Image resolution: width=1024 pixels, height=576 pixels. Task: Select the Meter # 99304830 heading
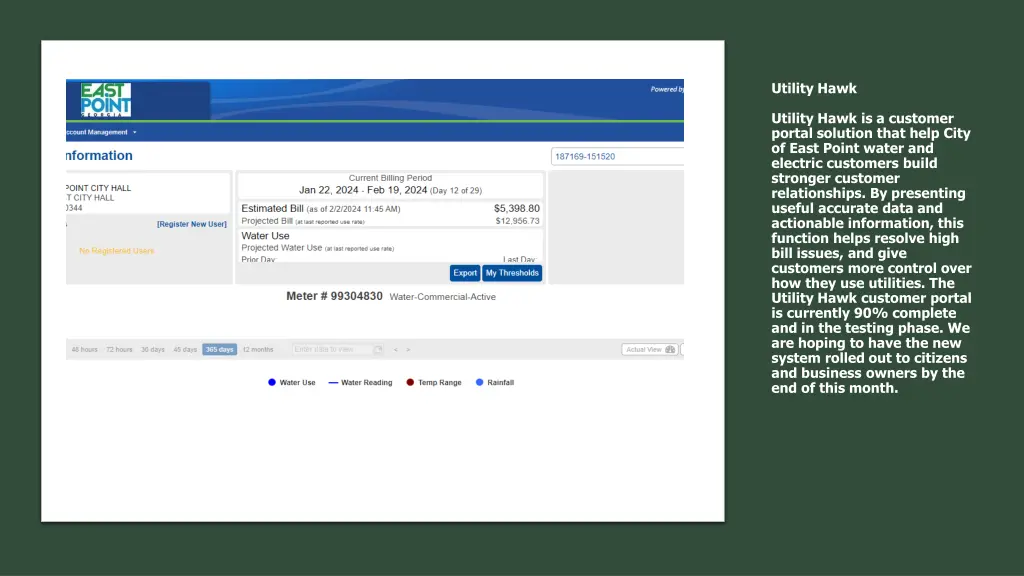(x=334, y=296)
